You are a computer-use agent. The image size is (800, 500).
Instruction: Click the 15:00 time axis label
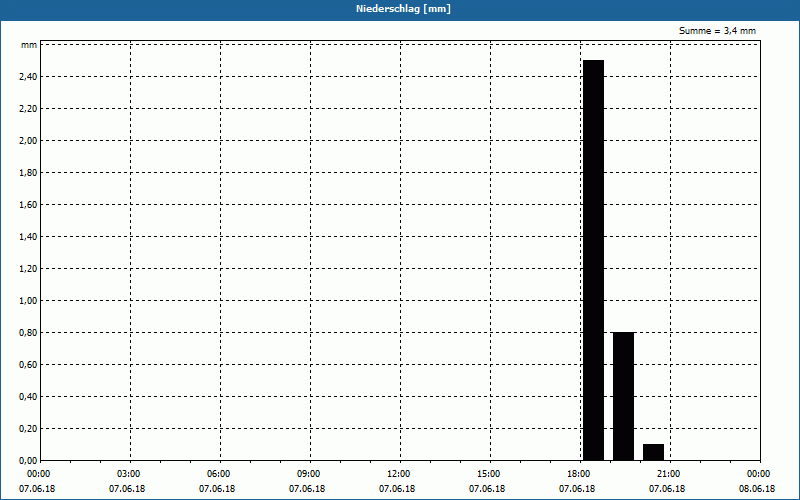tap(489, 474)
